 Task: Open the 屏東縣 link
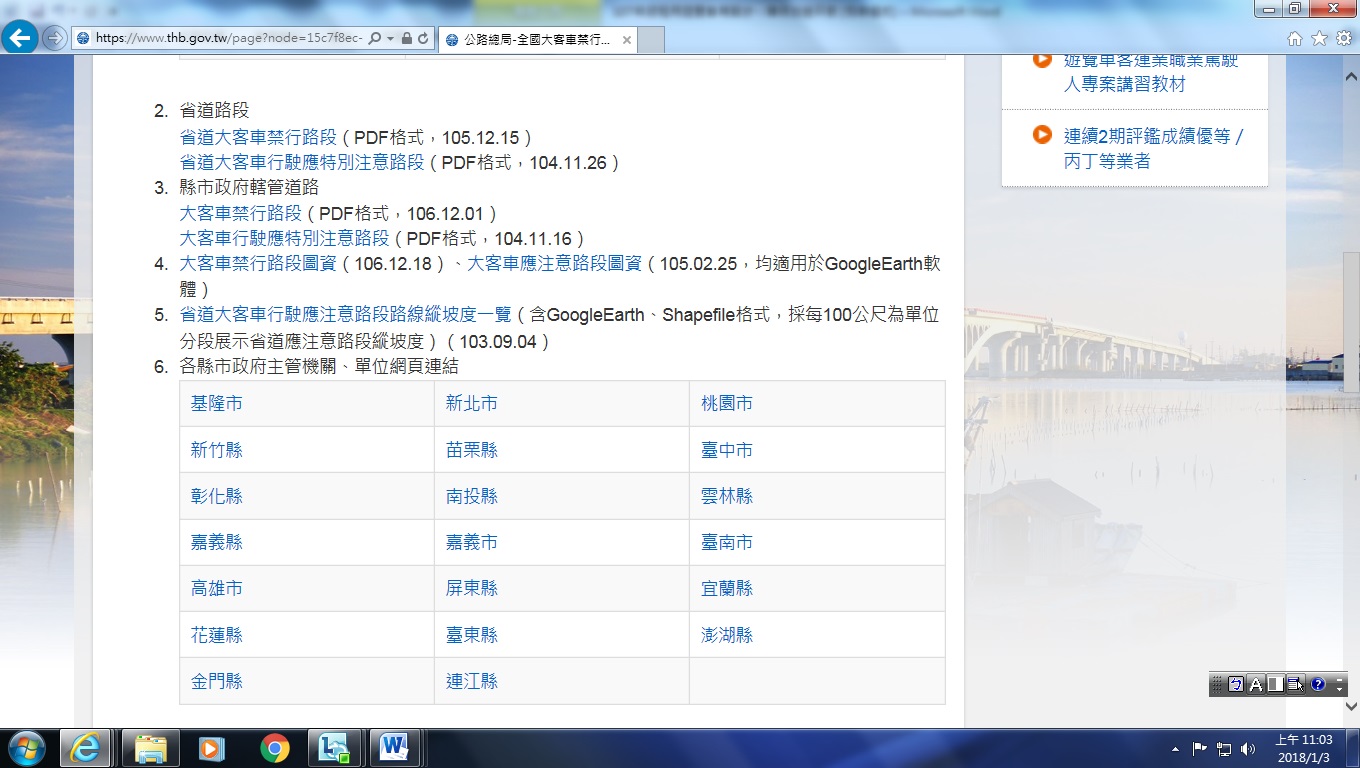pyautogui.click(x=472, y=588)
